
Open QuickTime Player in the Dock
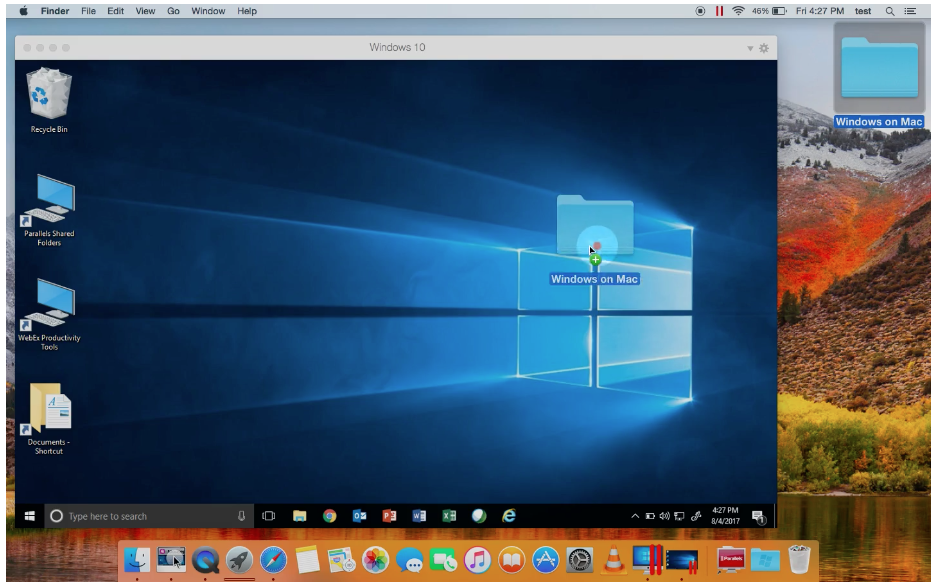pos(205,560)
